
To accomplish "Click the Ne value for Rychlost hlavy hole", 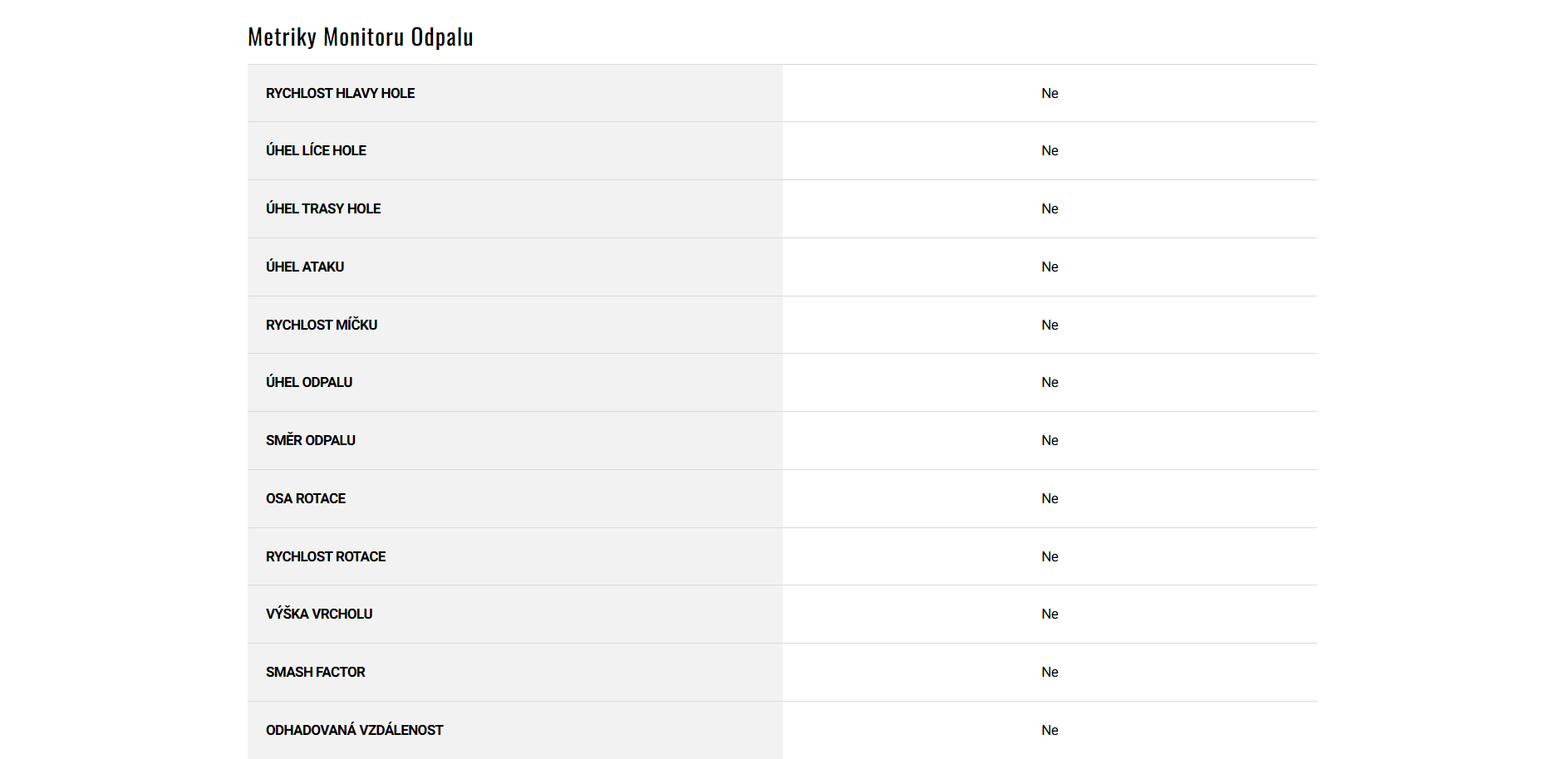I will tap(1049, 93).
